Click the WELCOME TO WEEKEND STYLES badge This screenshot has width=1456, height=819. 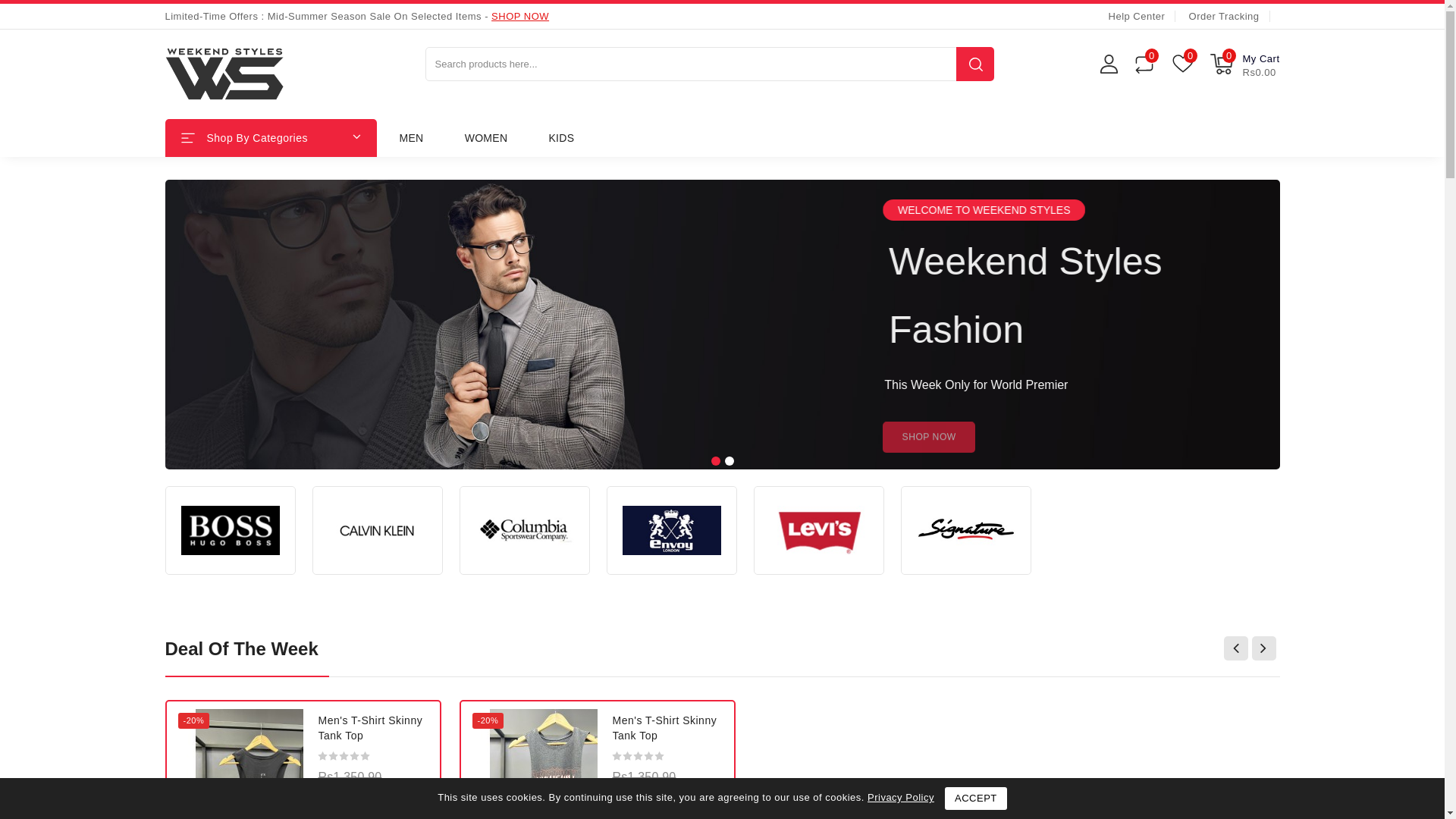tap(984, 210)
